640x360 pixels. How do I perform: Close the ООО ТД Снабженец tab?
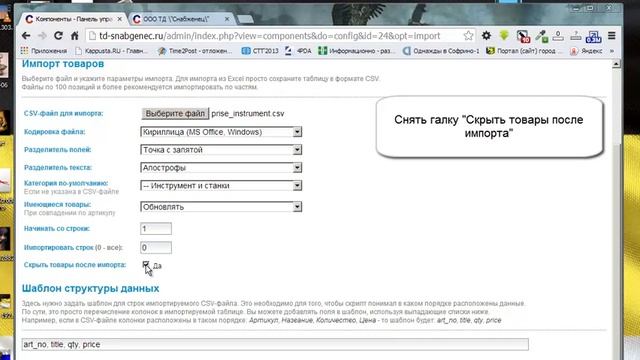[227, 19]
